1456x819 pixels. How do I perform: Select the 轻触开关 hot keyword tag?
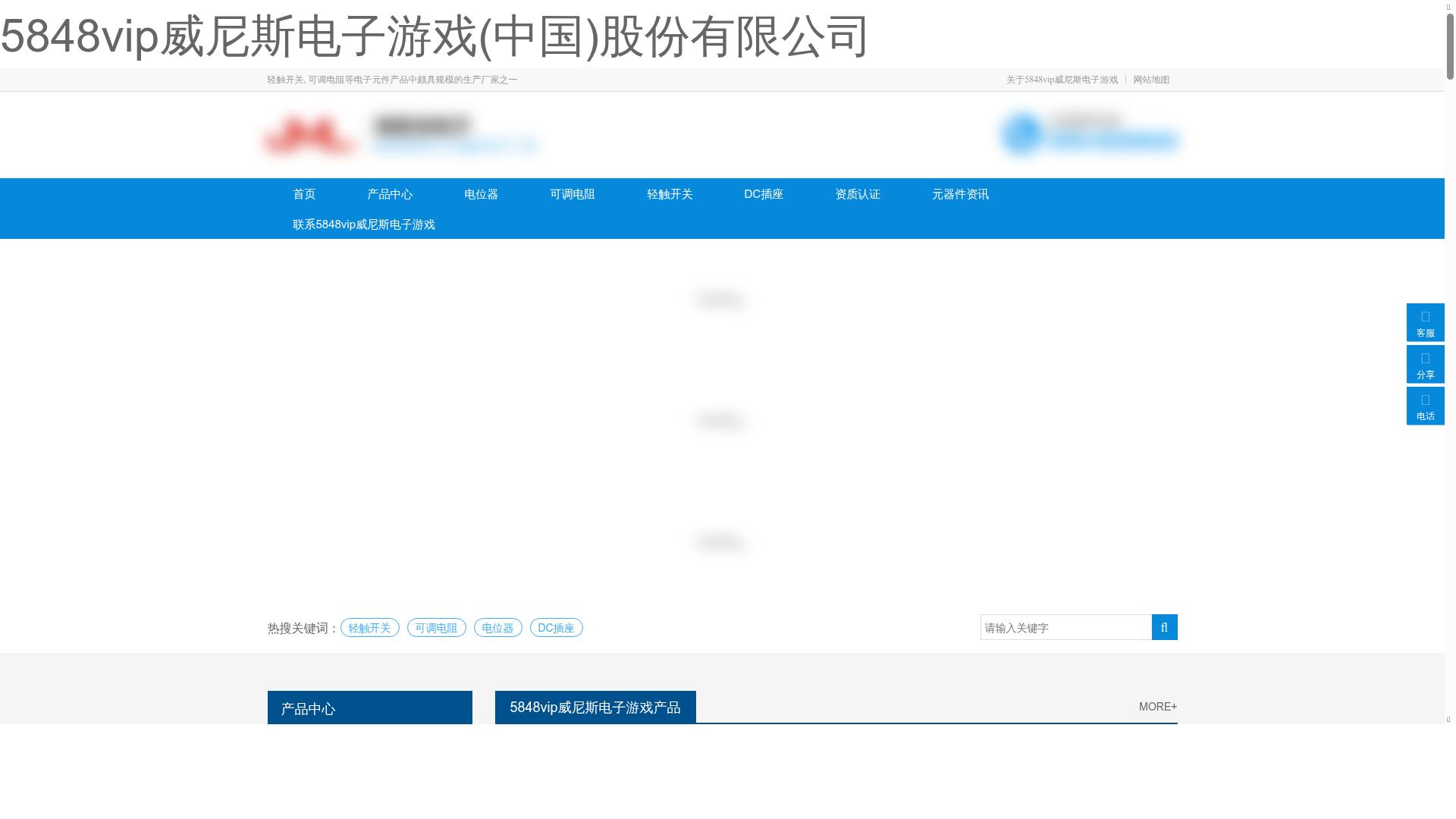point(369,627)
